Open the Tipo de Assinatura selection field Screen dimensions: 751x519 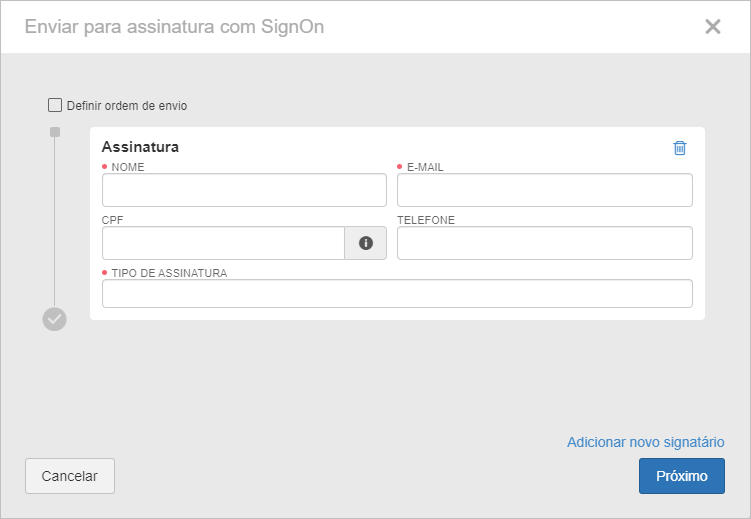(397, 293)
